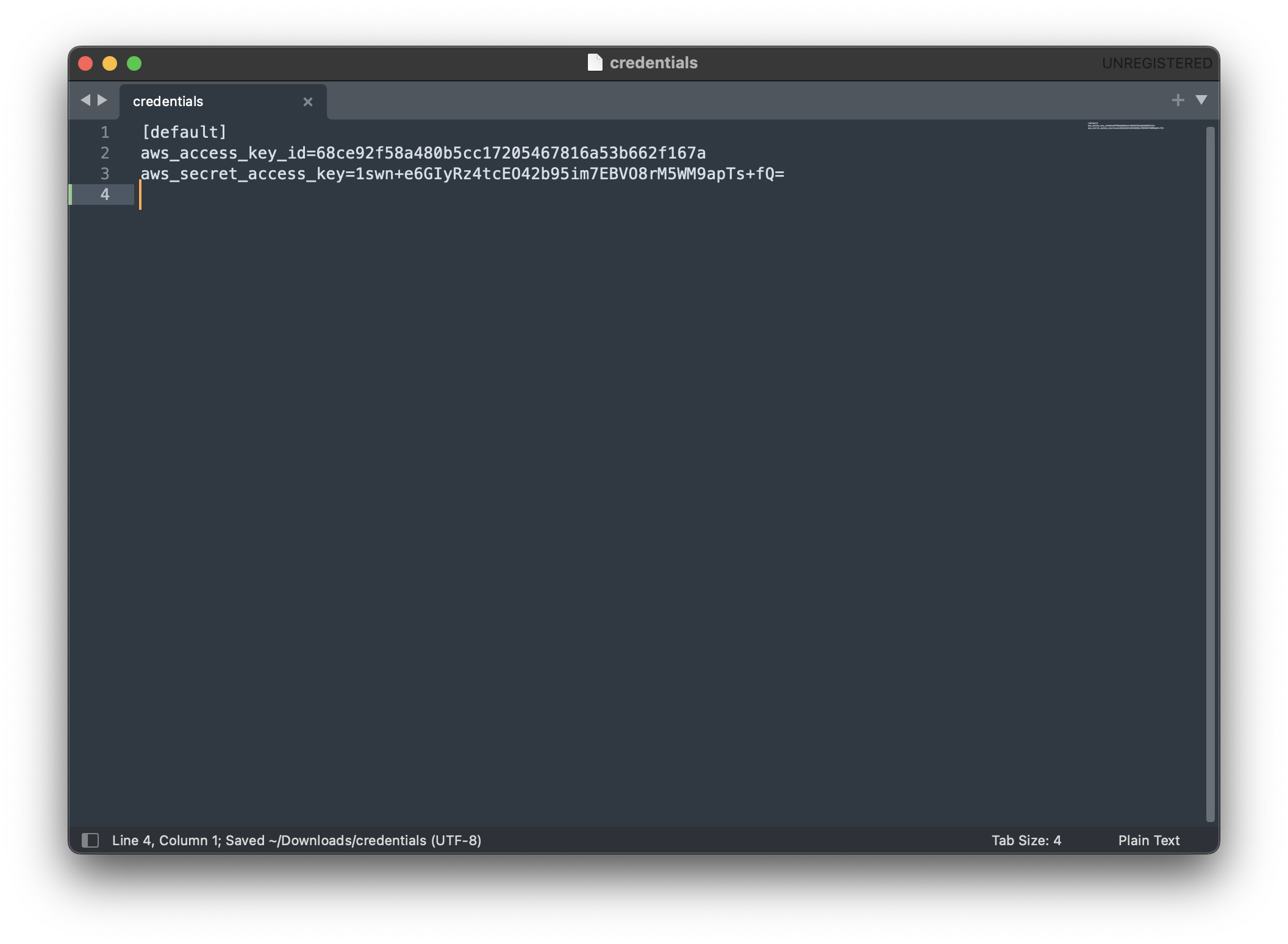Image resolution: width=1288 pixels, height=944 pixels.
Task: Close the credentials tab
Action: tap(308, 101)
